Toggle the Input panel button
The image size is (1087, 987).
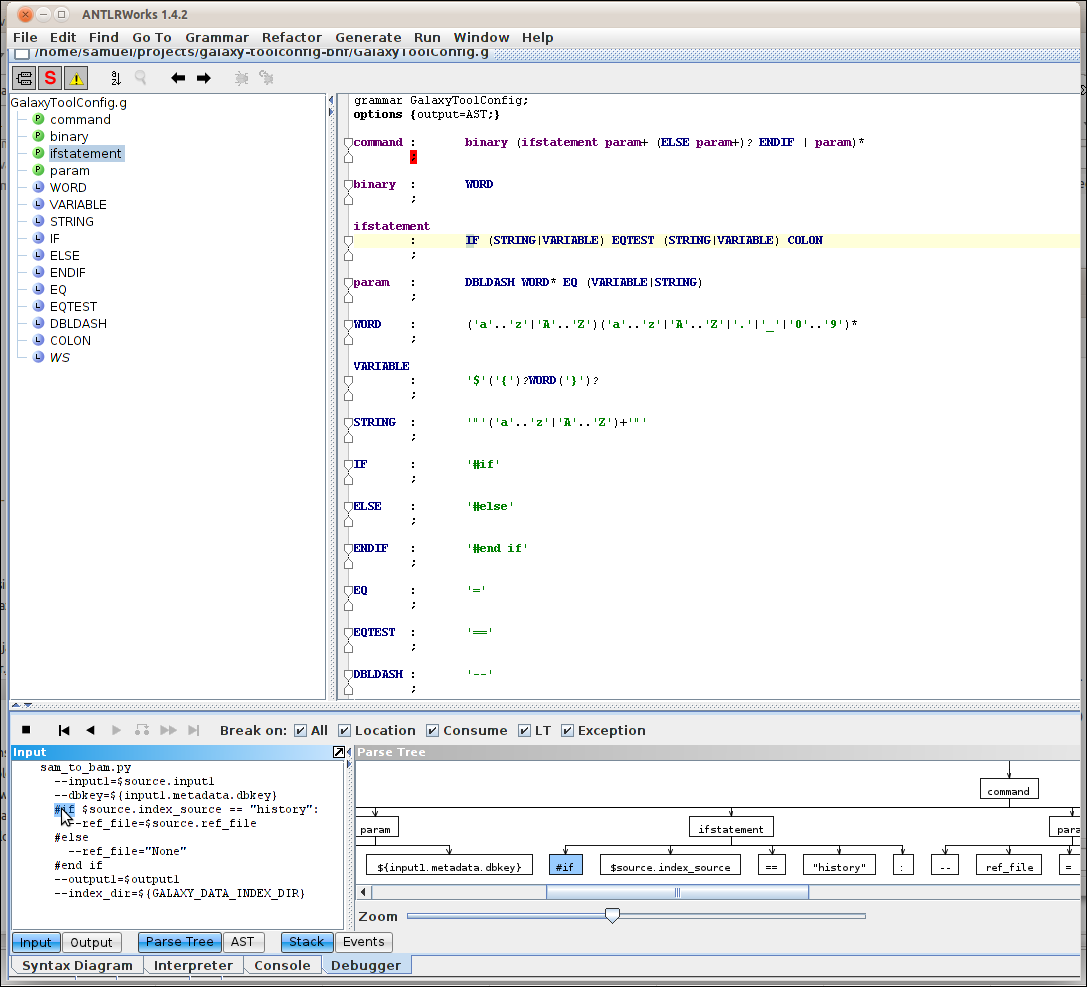coord(36,943)
